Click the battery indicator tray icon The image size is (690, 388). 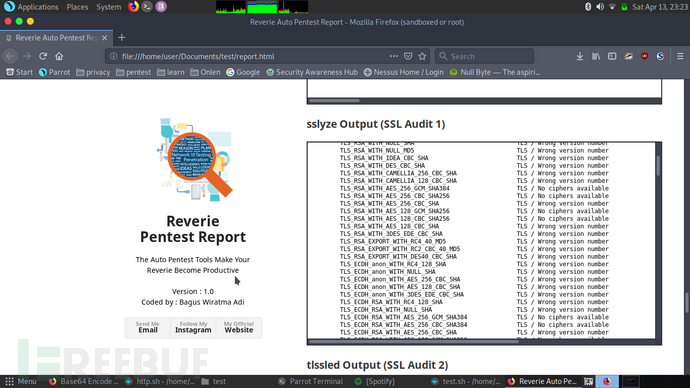pos(624,7)
